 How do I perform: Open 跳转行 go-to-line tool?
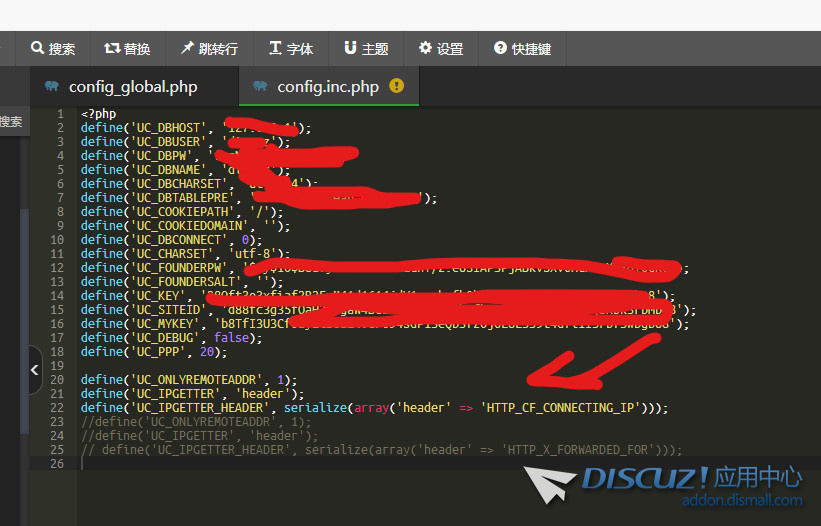coord(208,48)
